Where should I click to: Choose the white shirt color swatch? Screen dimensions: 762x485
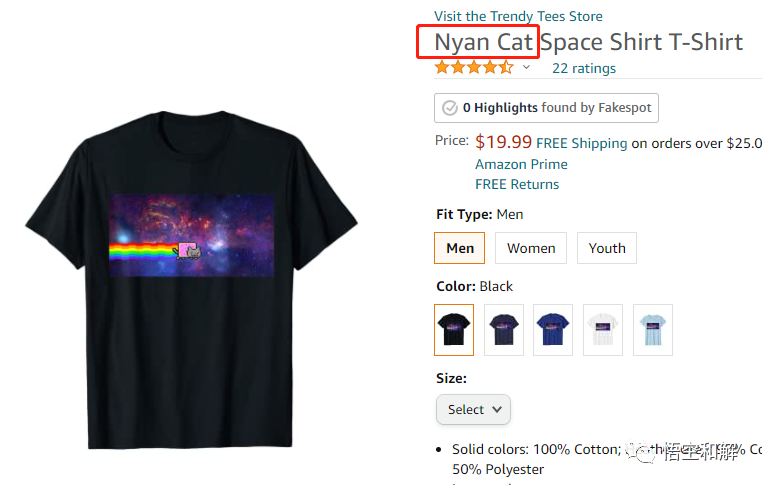603,330
